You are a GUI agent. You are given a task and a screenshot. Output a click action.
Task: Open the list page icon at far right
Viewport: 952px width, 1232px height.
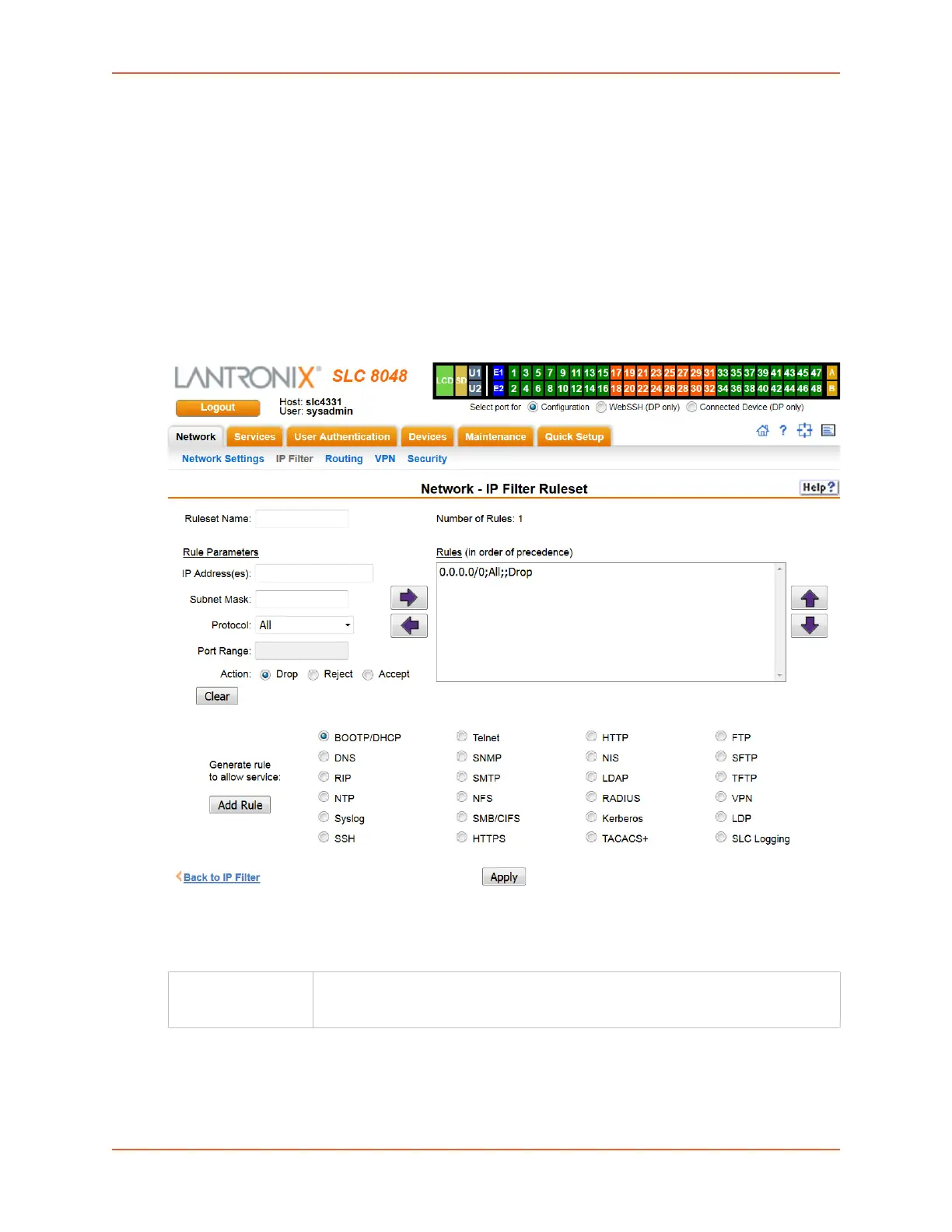tap(828, 430)
